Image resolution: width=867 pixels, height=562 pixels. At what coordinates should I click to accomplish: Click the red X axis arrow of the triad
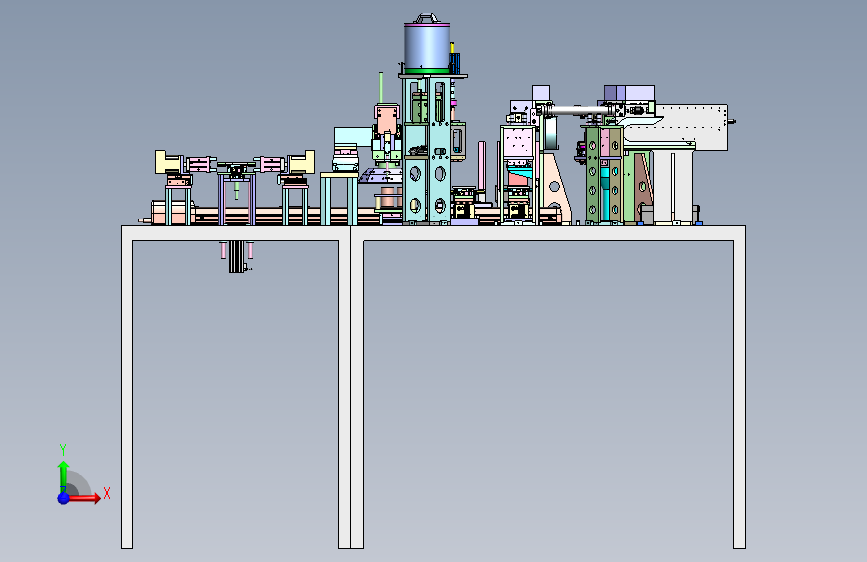(x=84, y=498)
